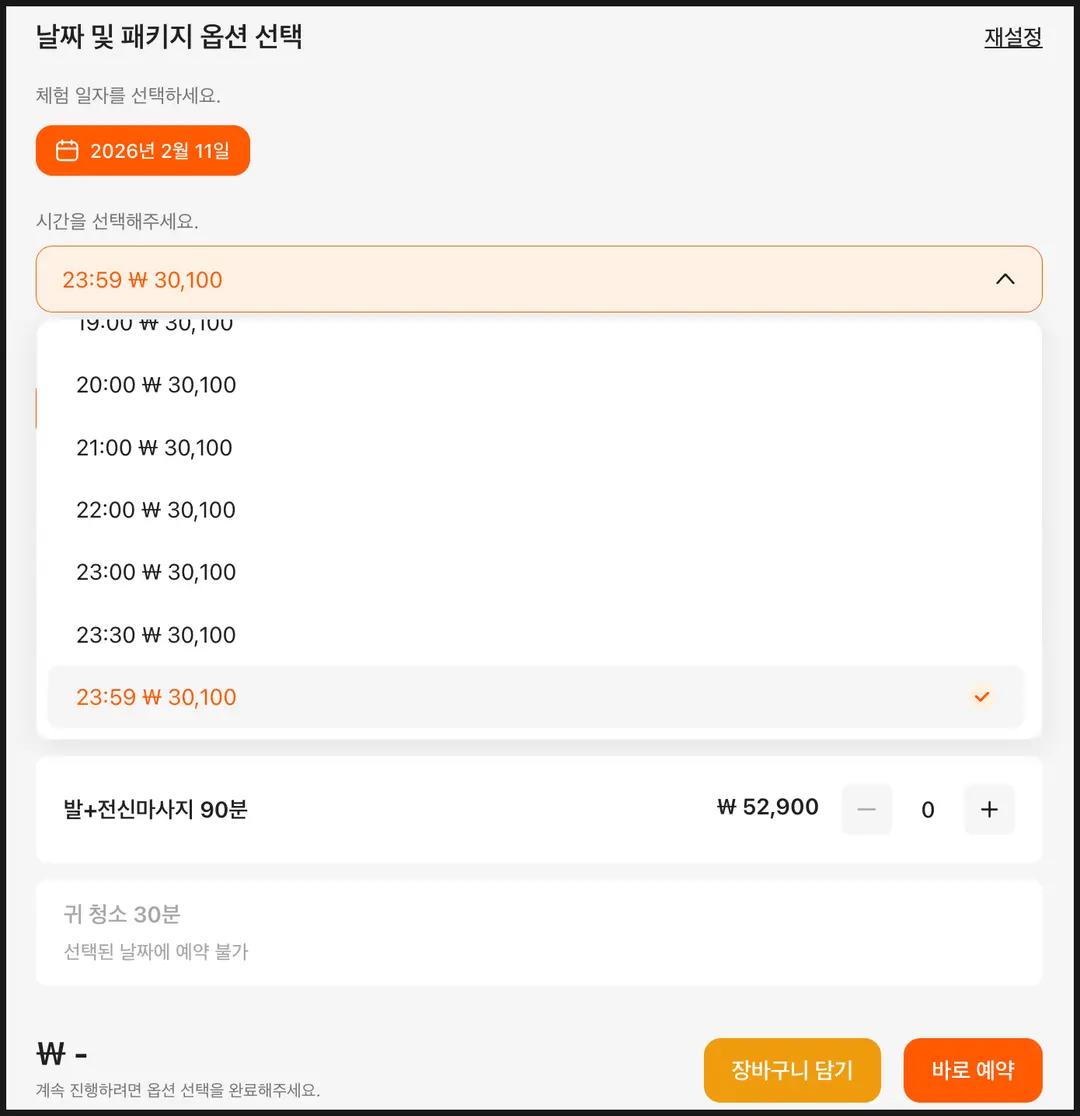Click the calendar icon in date button
The width and height of the screenshot is (1080, 1116).
click(x=67, y=151)
